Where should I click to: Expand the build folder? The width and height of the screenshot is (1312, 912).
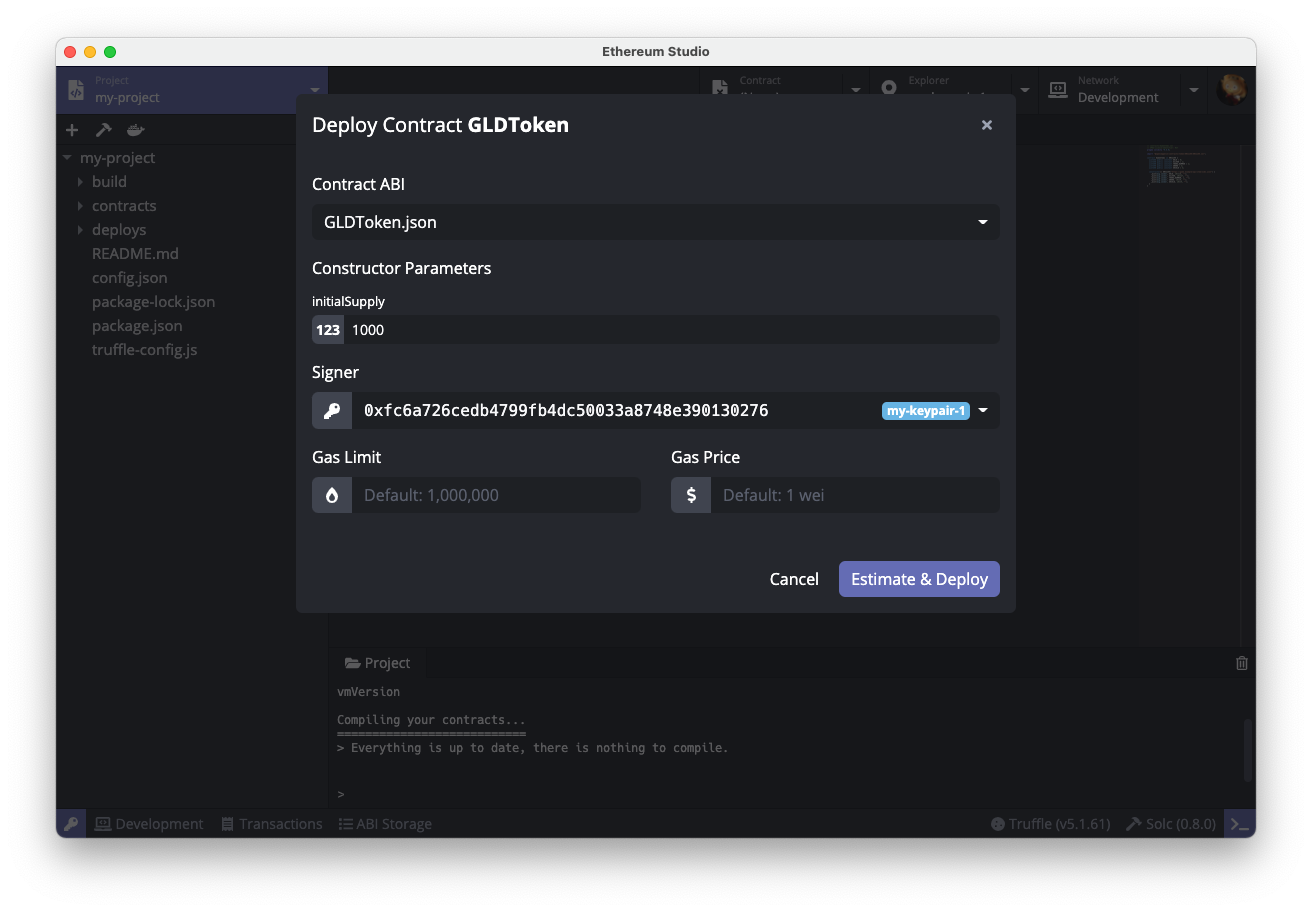click(80, 182)
